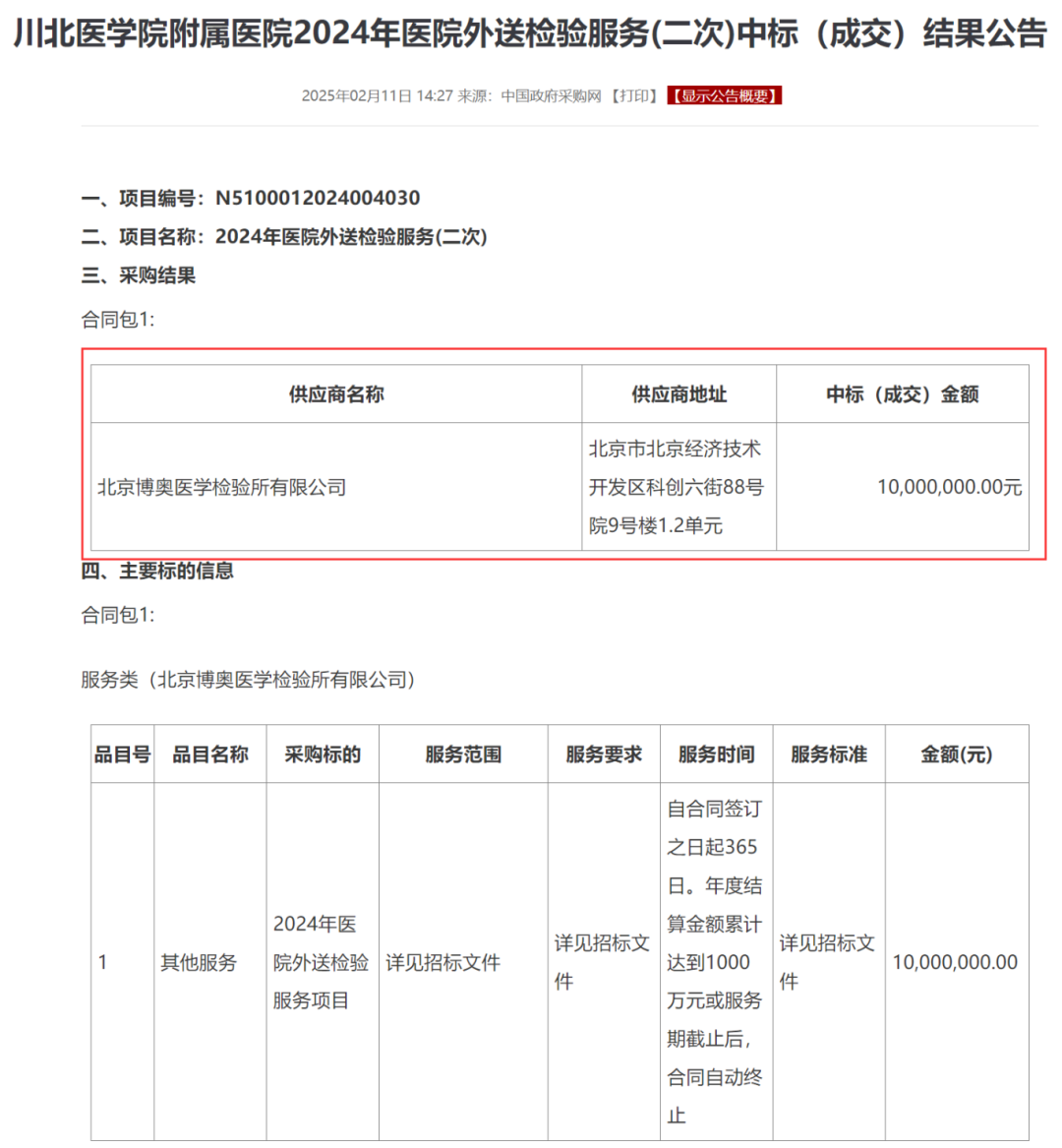
Task: Click the 供应商地址 column header
Action: [x=679, y=394]
